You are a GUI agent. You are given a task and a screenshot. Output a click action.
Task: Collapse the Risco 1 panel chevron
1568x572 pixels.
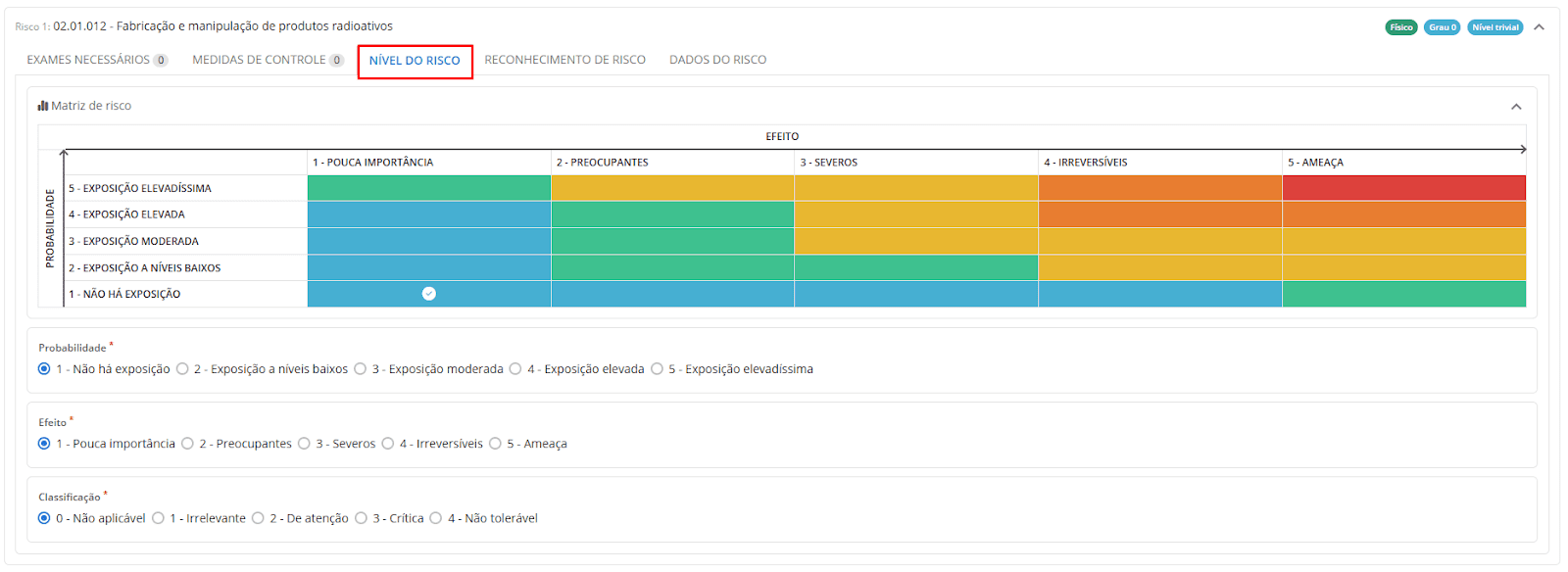1540,27
